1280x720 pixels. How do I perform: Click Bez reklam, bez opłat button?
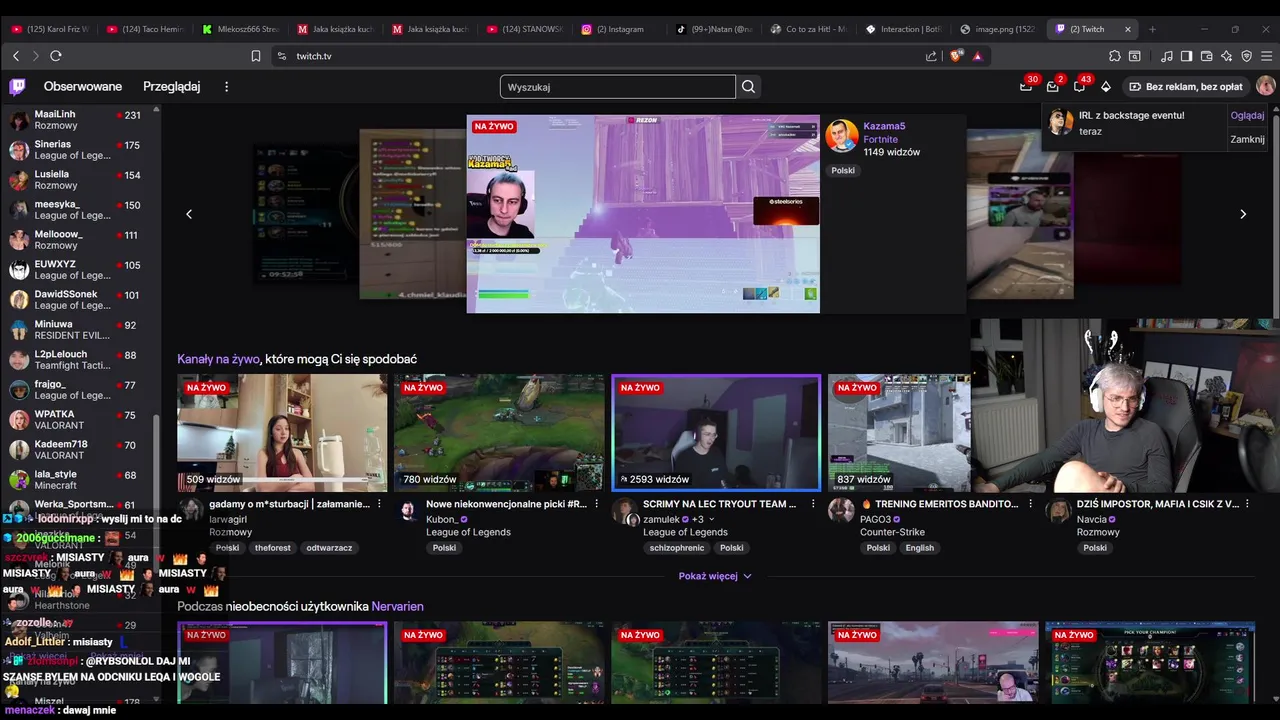(x=1186, y=87)
